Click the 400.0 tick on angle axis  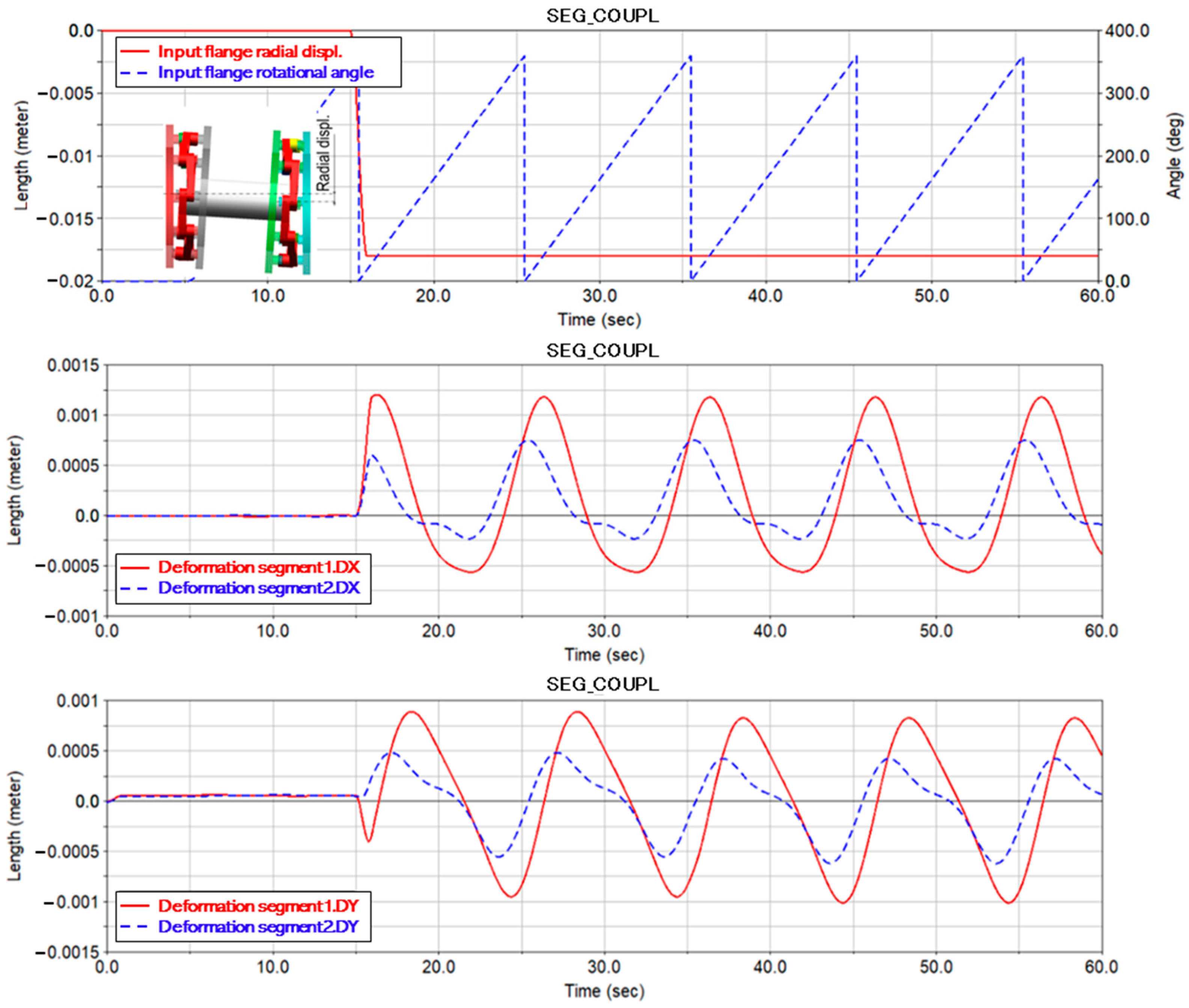pos(1127,31)
